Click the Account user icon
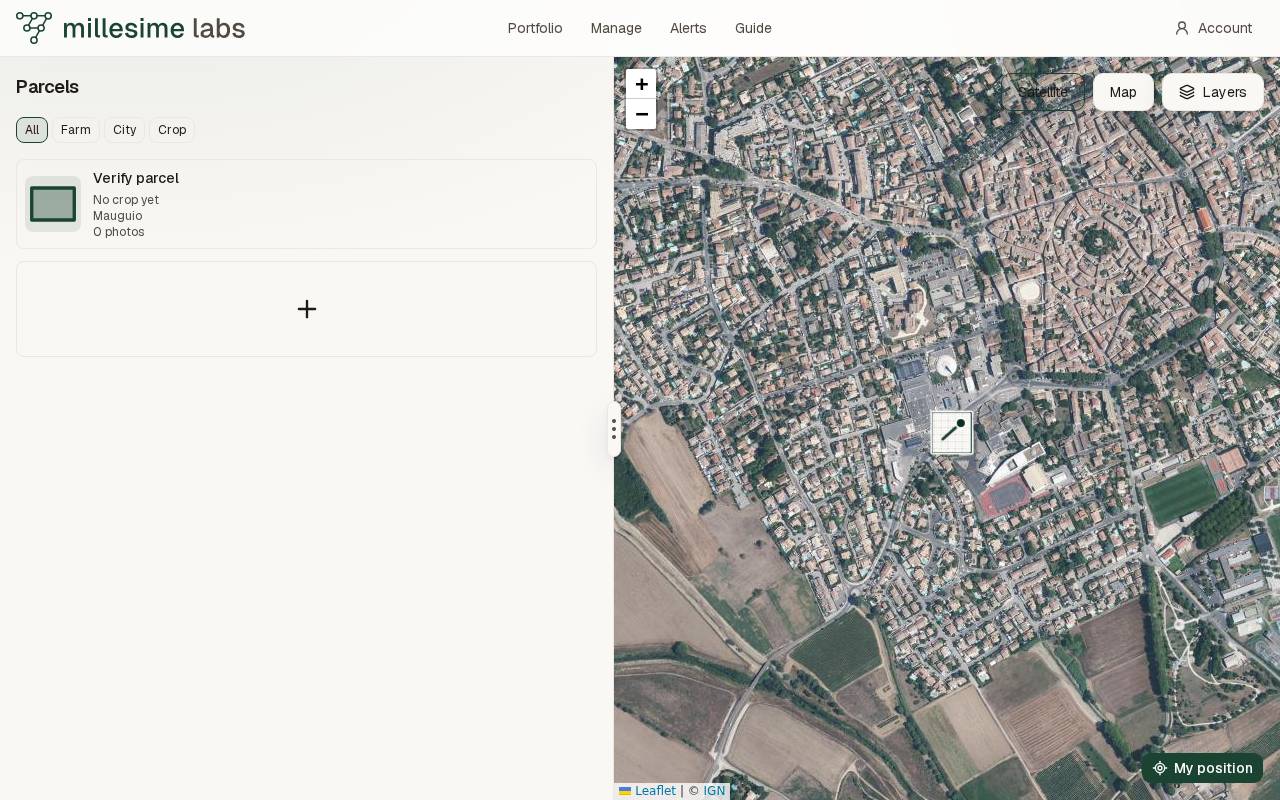 click(1182, 28)
